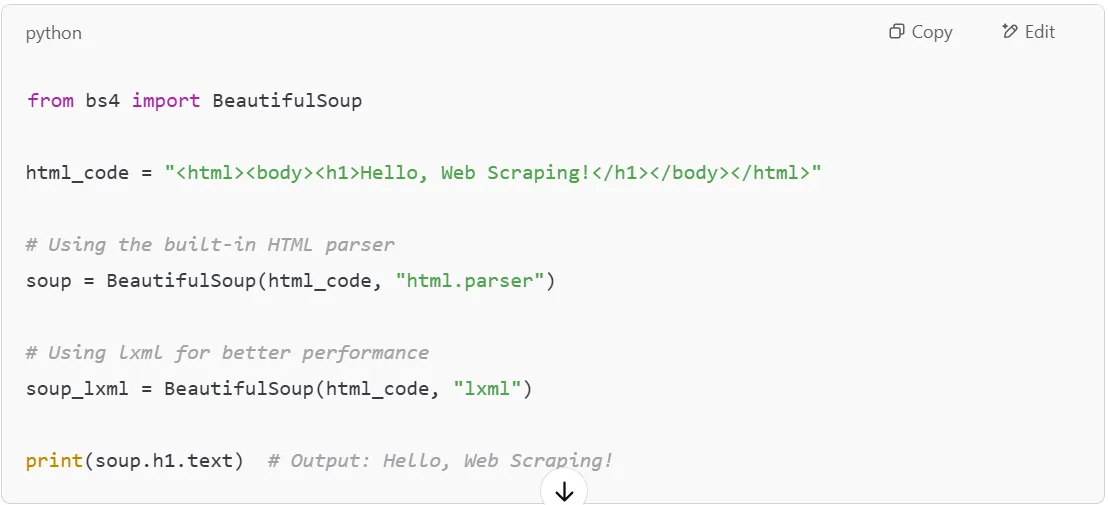The image size is (1108, 505).
Task: Click the 'from' keyword in the code
Action: pyautogui.click(x=50, y=101)
